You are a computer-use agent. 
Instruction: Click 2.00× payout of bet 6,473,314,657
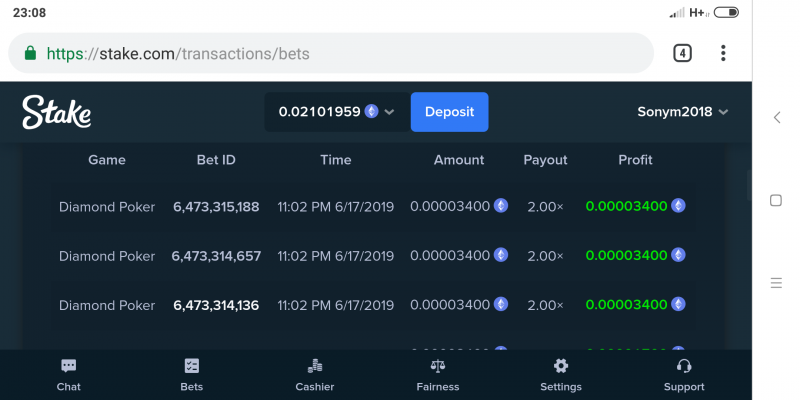tap(545, 256)
